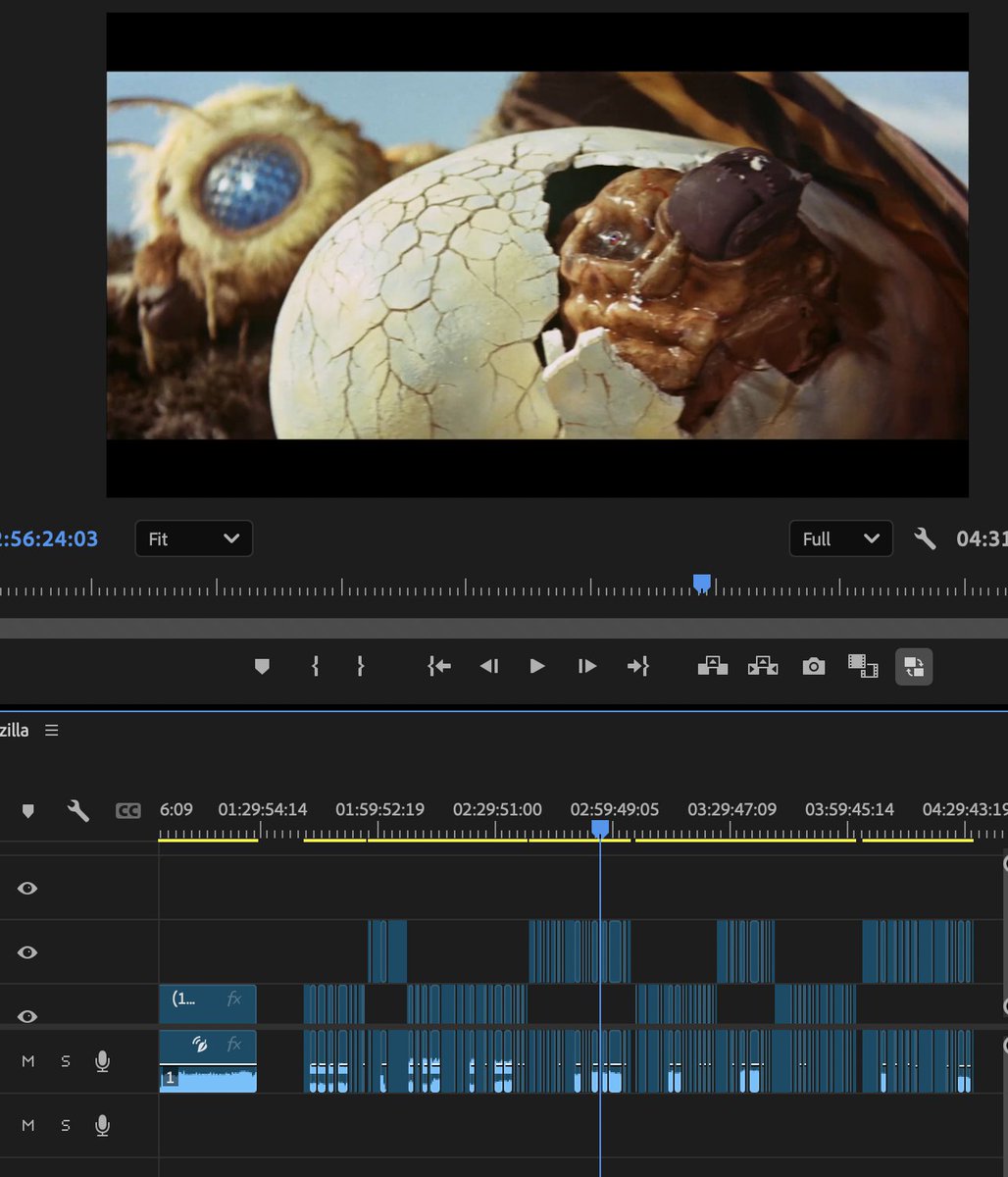This screenshot has height=1177, width=1008.
Task: Add marker in timeline panel
Action: point(27,810)
